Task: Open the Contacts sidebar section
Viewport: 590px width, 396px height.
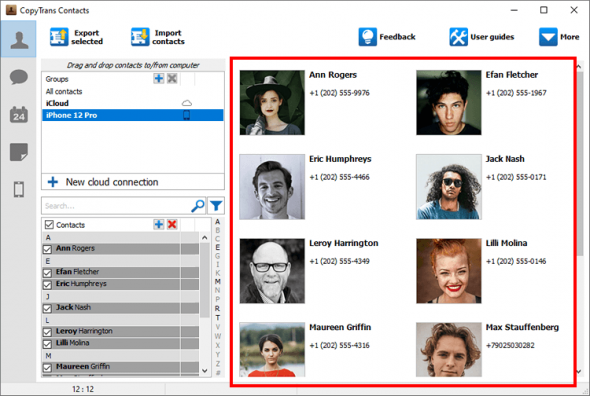Action: pyautogui.click(x=19, y=39)
